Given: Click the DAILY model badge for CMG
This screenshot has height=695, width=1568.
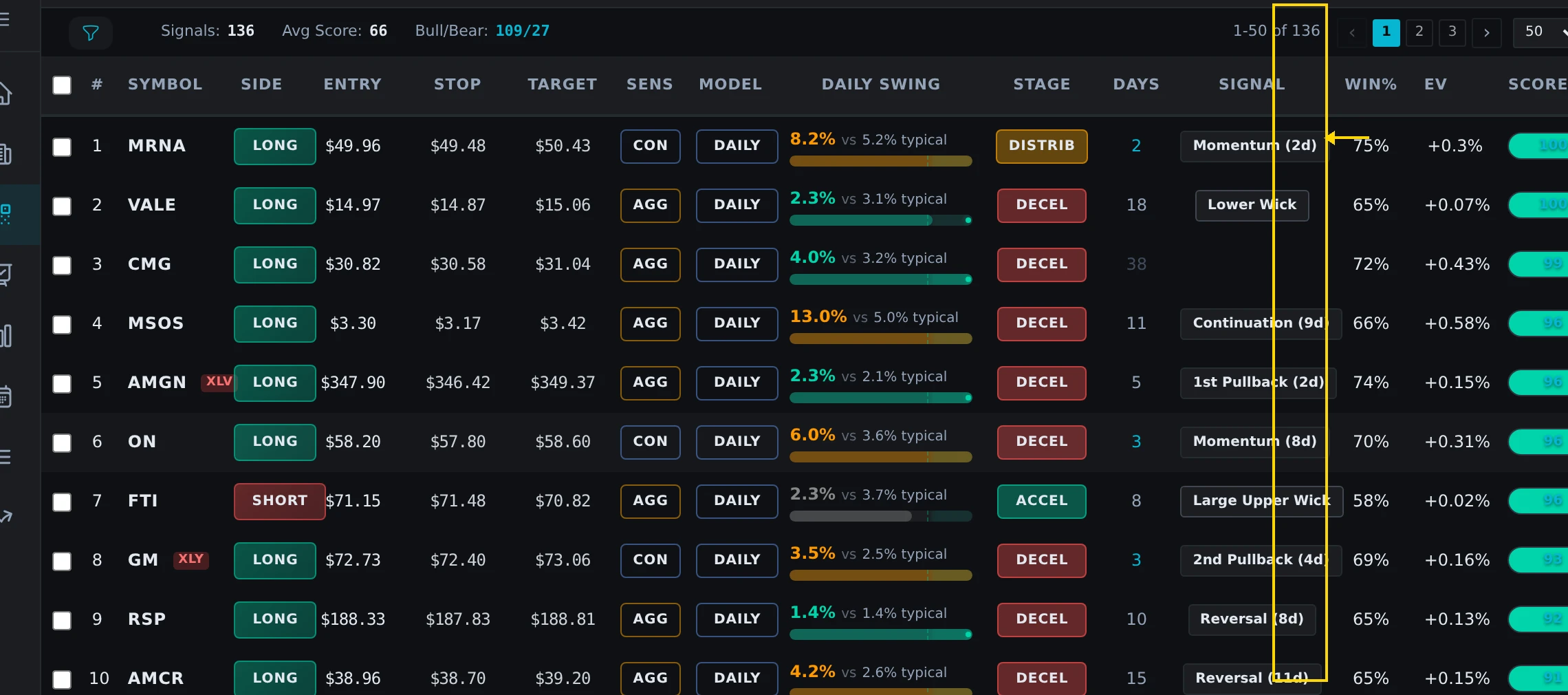Looking at the screenshot, I should (x=737, y=264).
